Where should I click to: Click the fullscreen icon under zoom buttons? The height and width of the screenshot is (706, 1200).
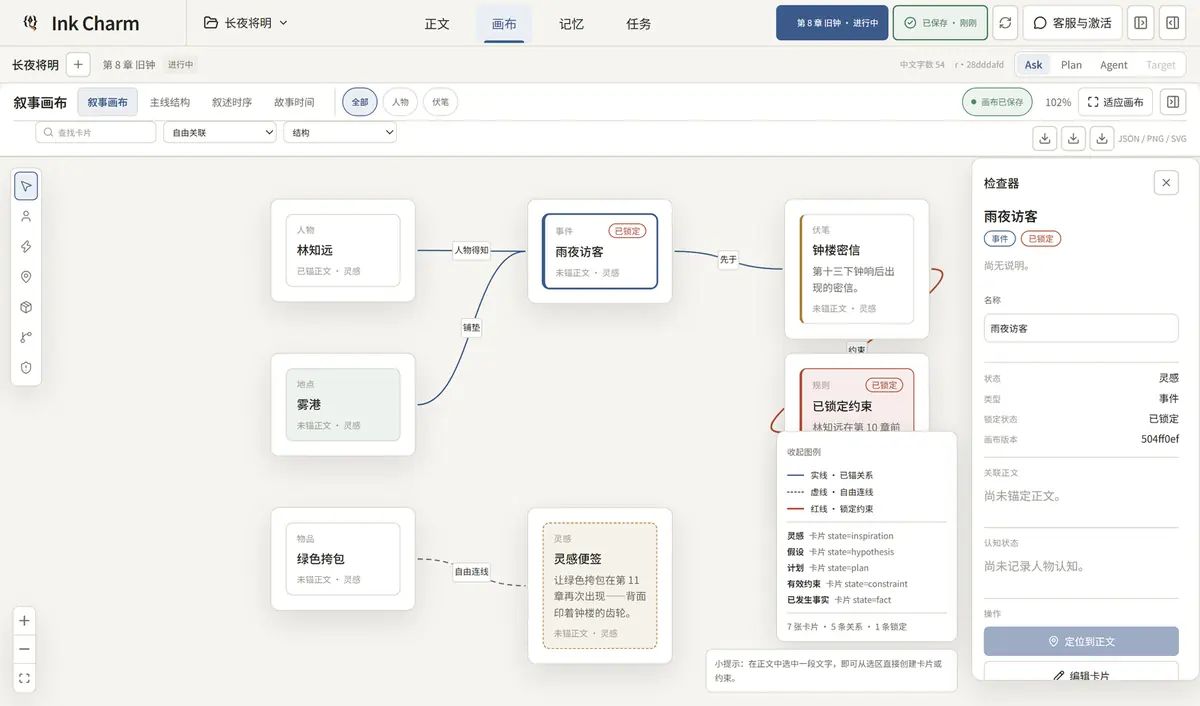25,678
